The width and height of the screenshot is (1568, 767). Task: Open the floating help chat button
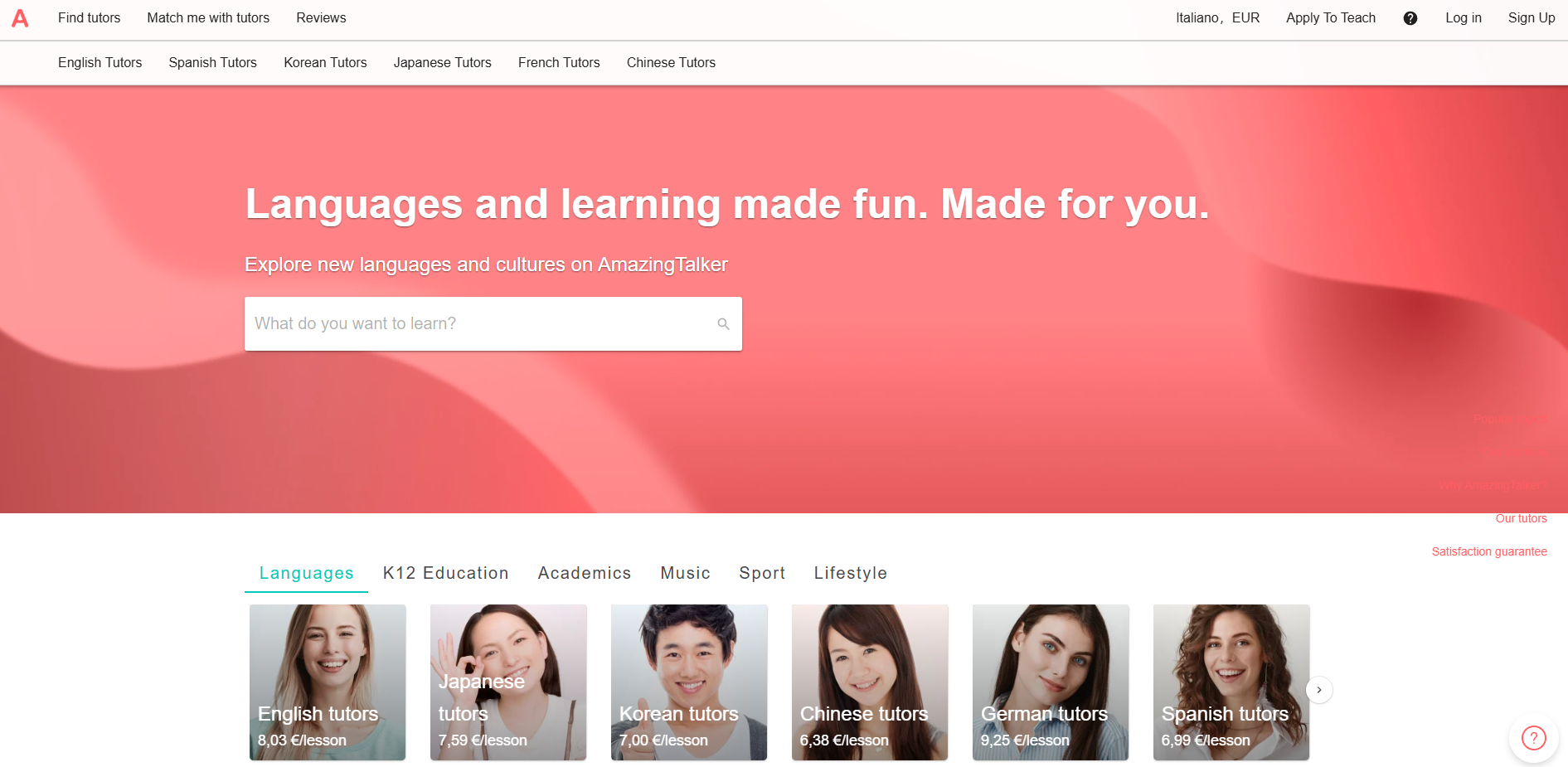click(1533, 737)
